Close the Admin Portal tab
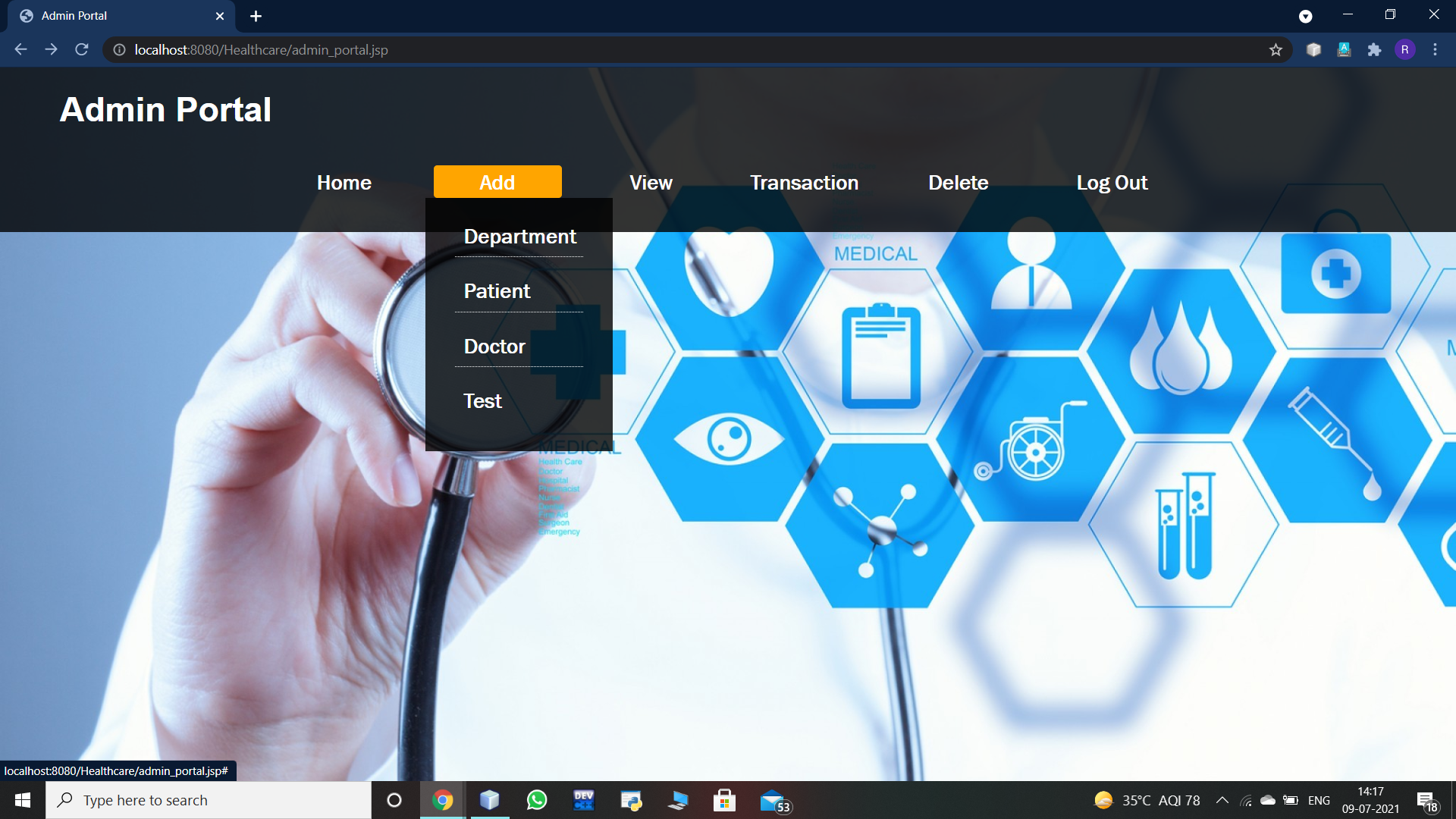The width and height of the screenshot is (1456, 819). (220, 16)
